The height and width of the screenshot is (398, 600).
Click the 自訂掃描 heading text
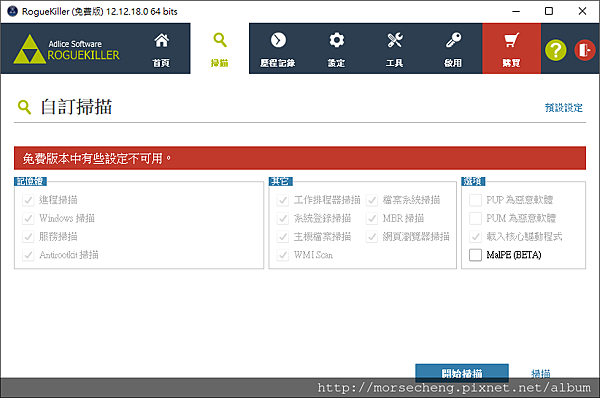(x=76, y=107)
